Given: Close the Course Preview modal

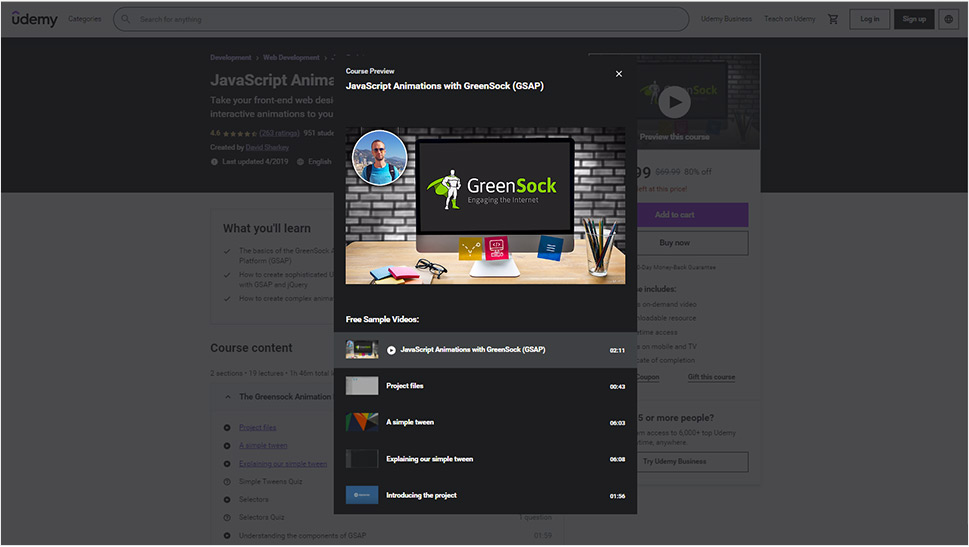Looking at the screenshot, I should (x=619, y=74).
